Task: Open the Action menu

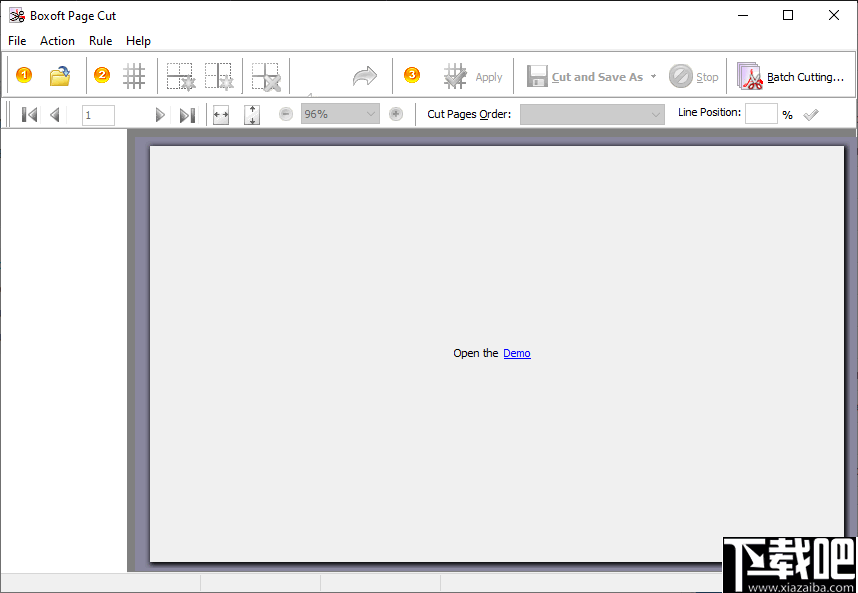Action: tap(57, 41)
